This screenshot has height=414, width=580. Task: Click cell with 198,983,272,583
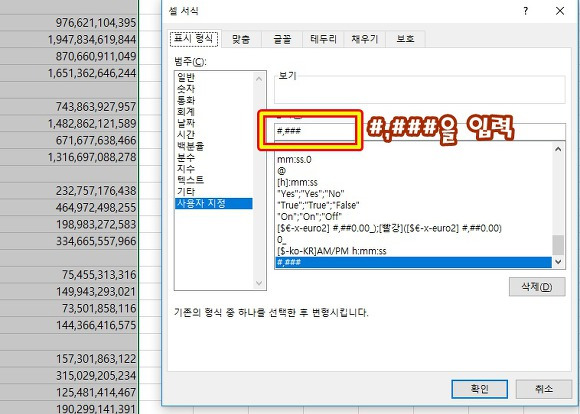[69, 224]
